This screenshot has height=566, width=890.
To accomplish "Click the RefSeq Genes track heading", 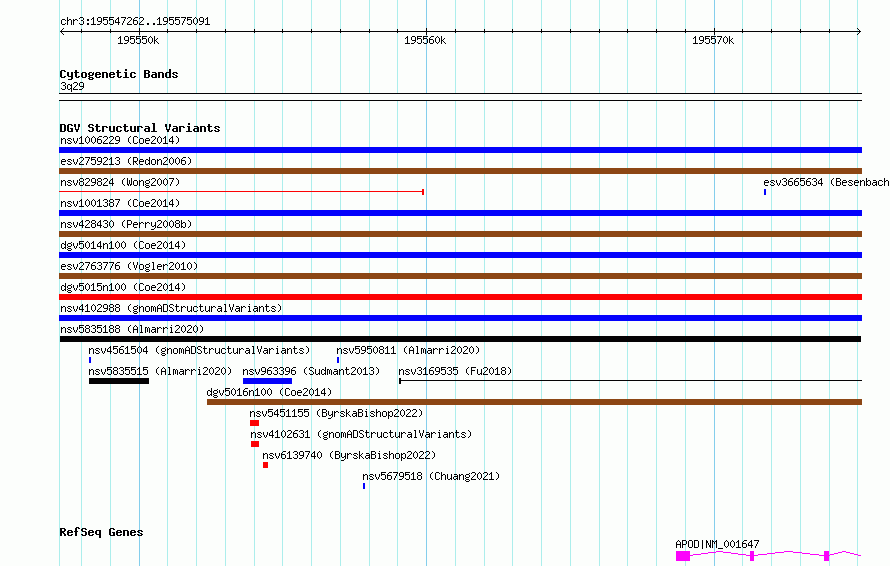I will click(x=101, y=532).
